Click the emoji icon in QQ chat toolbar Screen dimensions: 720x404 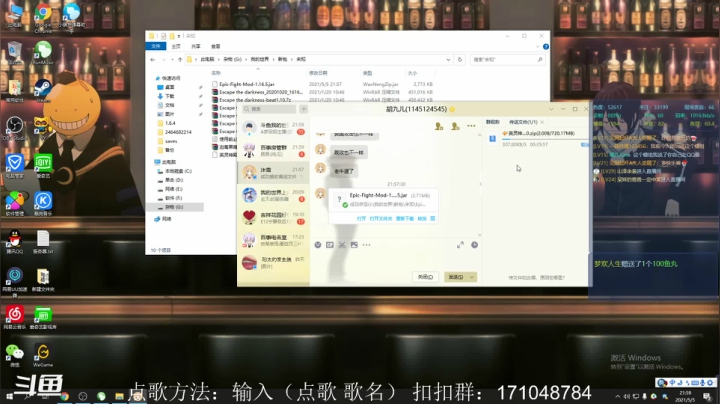[318, 245]
